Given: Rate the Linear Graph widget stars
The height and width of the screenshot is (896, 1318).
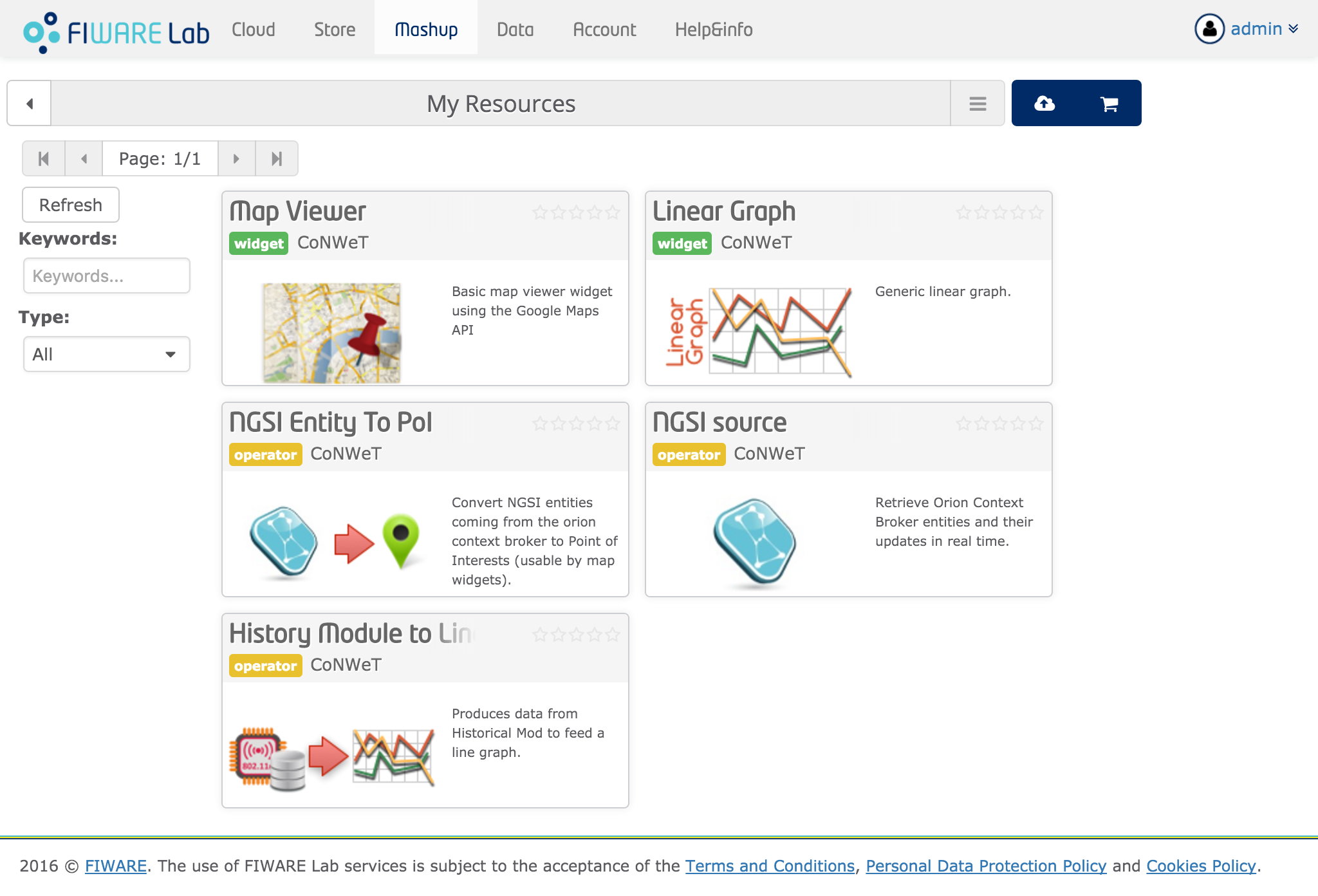Looking at the screenshot, I should [x=1000, y=211].
